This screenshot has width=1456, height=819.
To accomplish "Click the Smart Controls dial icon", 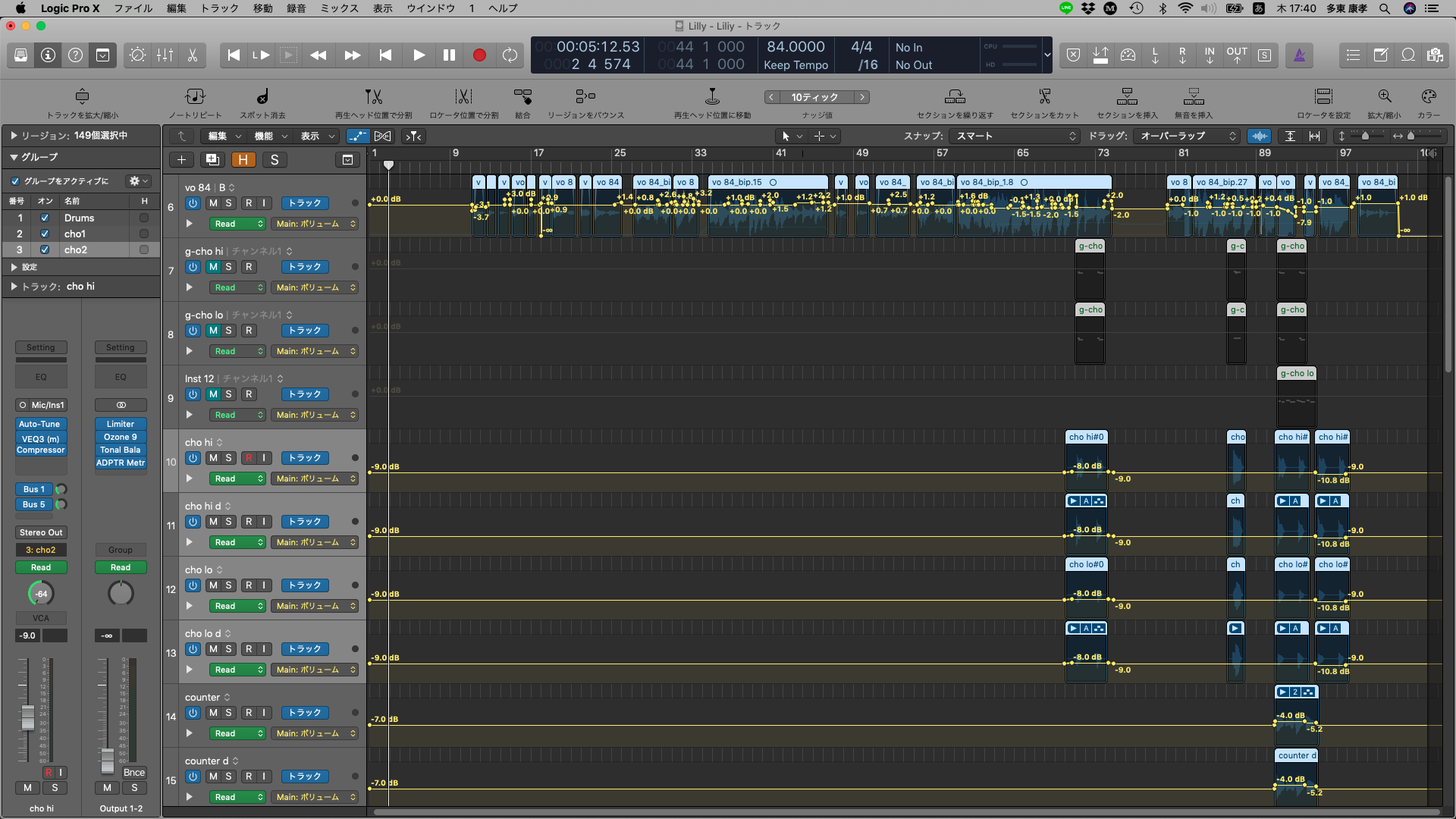I will click(137, 55).
